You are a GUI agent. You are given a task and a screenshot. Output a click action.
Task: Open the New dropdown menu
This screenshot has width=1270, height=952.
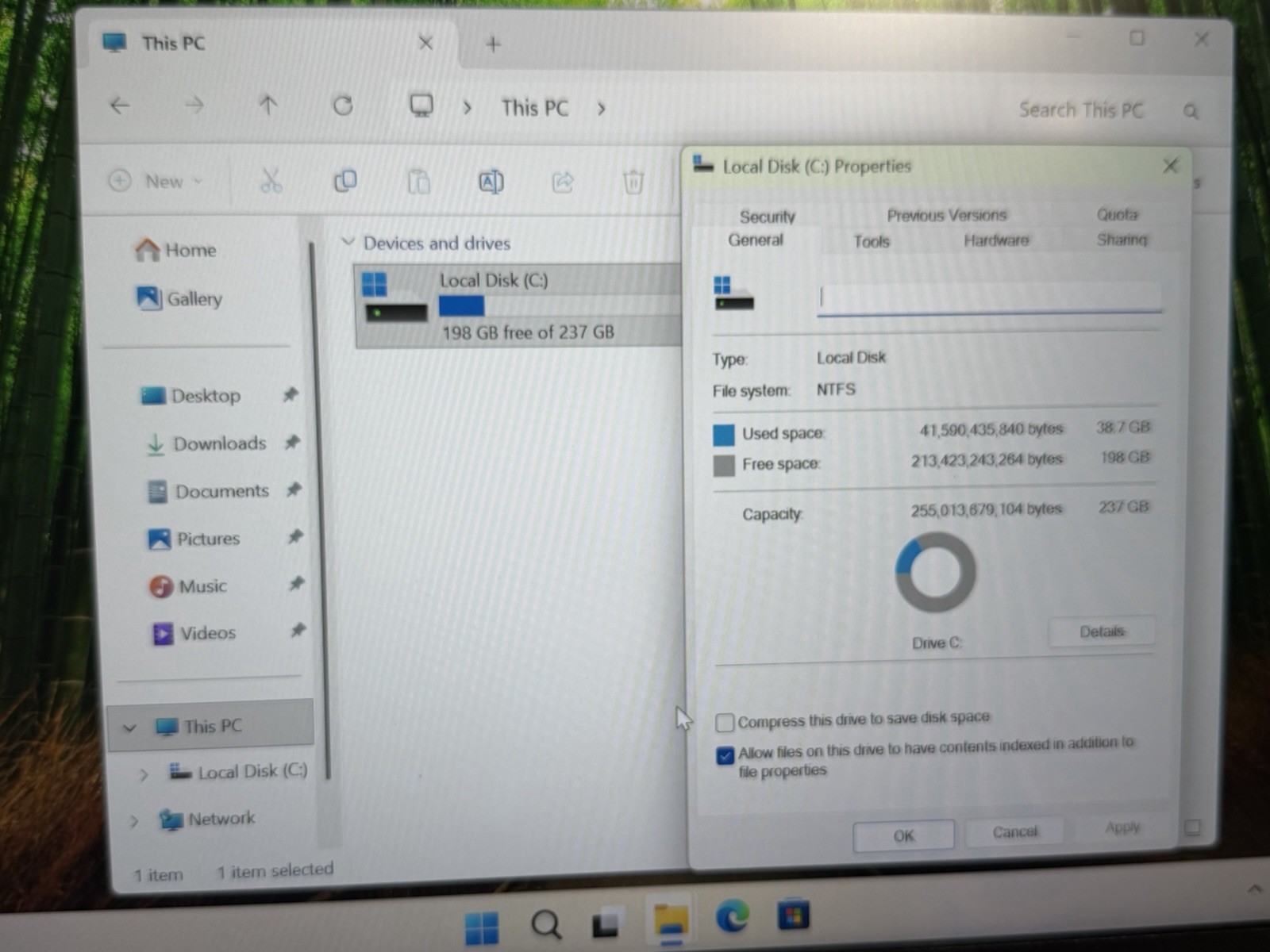click(x=156, y=181)
